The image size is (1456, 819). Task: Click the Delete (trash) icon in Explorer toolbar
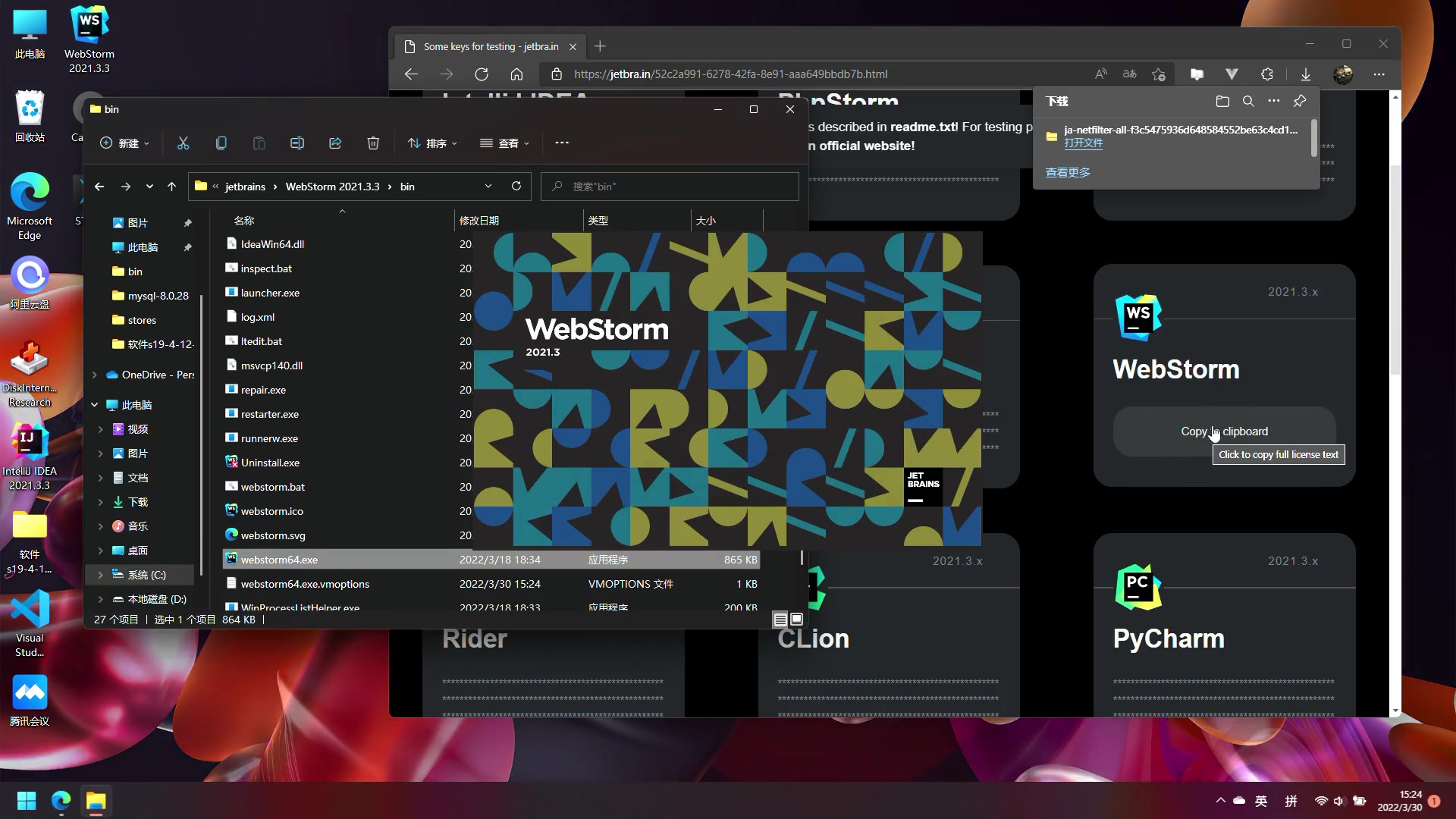pos(372,143)
